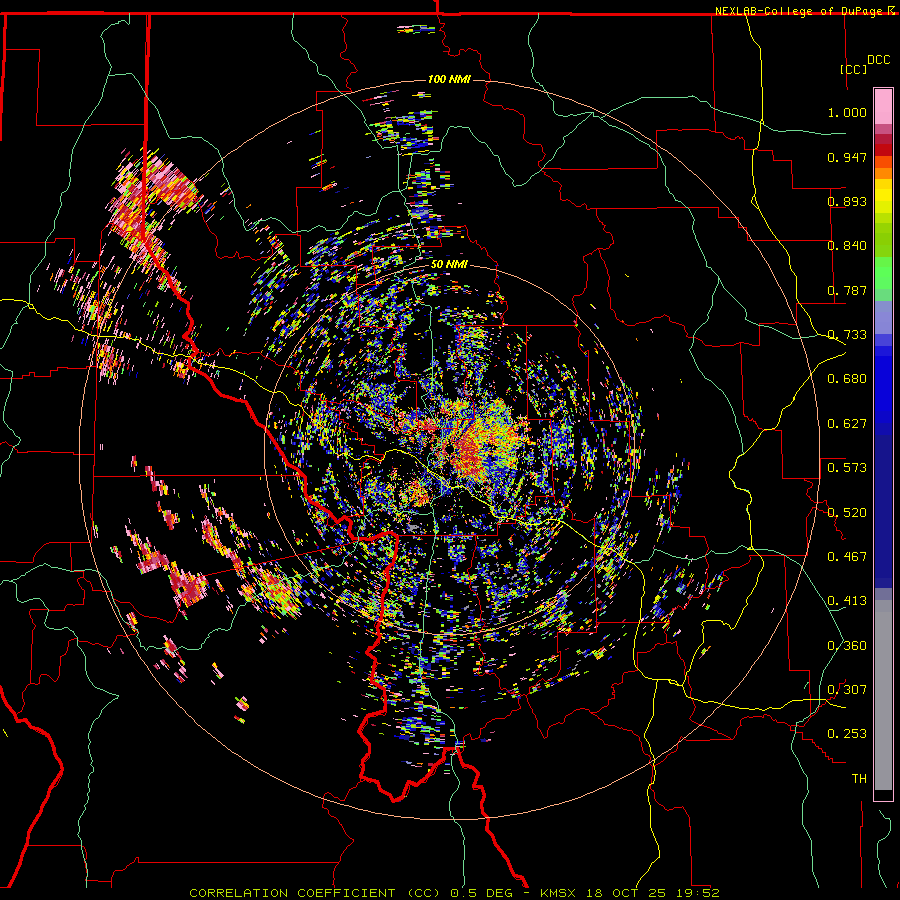Select the 0.680 legend value
The image size is (900, 900).
pos(847,379)
